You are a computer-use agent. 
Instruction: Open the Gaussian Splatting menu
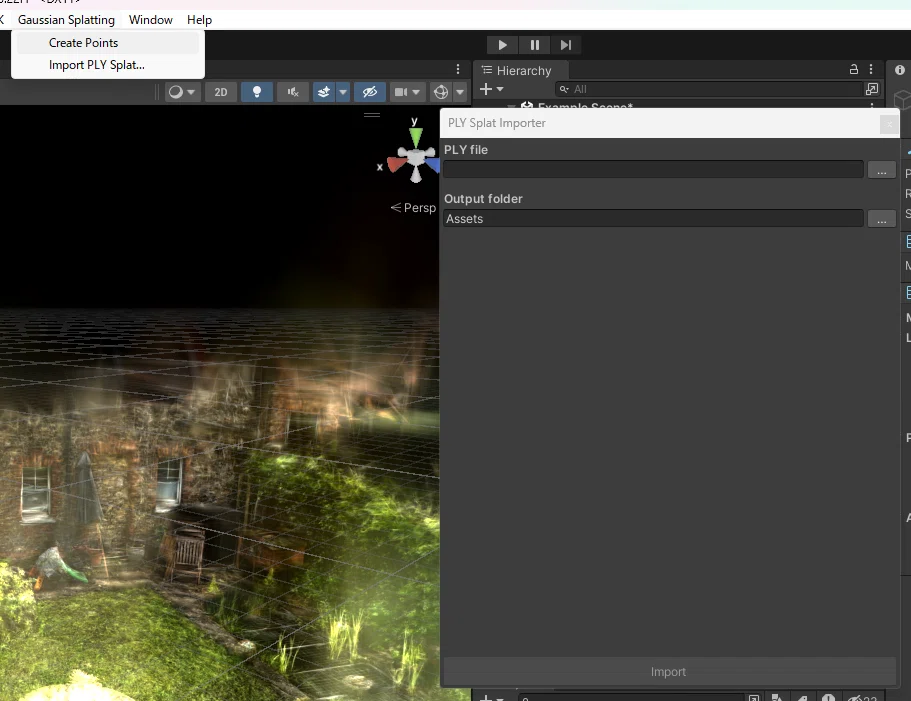coord(66,20)
